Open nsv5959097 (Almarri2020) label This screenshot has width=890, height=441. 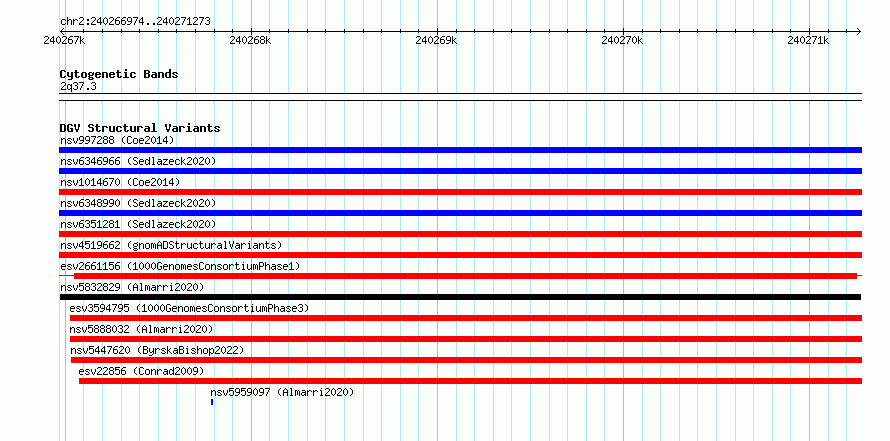click(282, 392)
